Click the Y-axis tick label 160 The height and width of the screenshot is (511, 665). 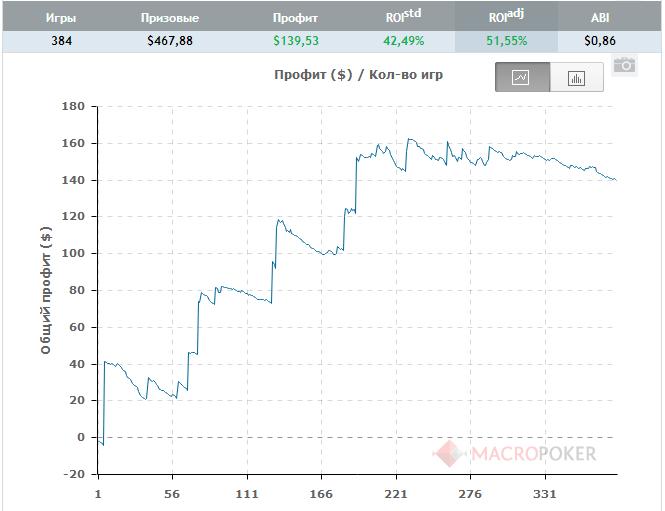coord(73,143)
